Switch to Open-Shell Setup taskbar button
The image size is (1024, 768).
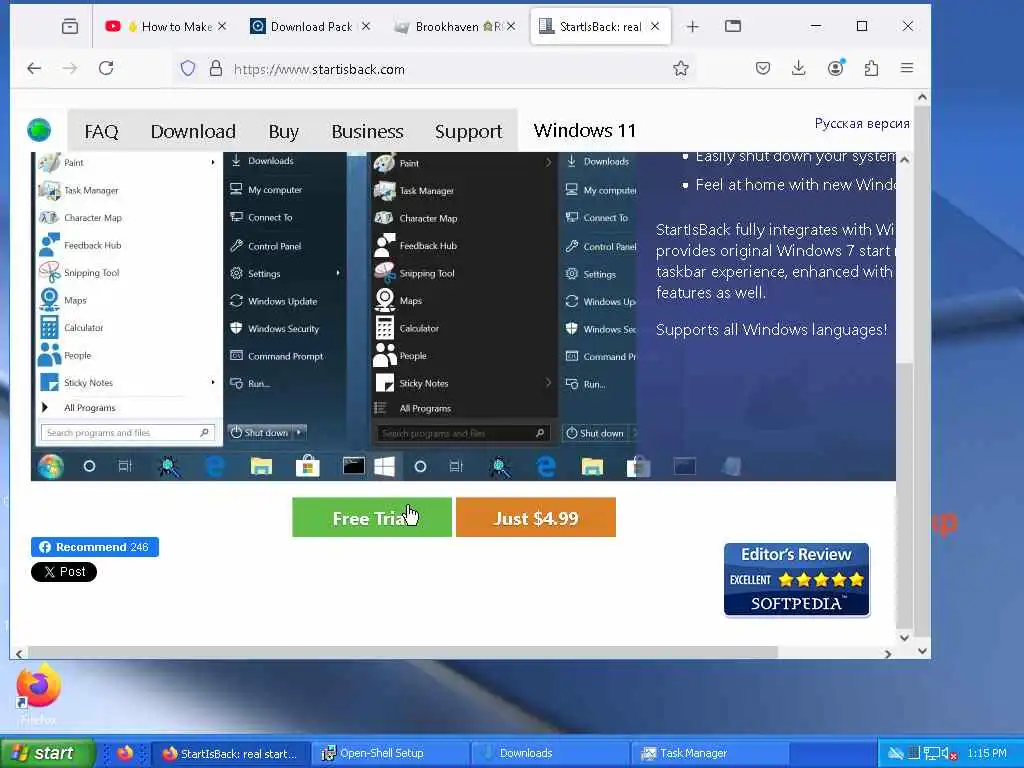click(x=389, y=754)
